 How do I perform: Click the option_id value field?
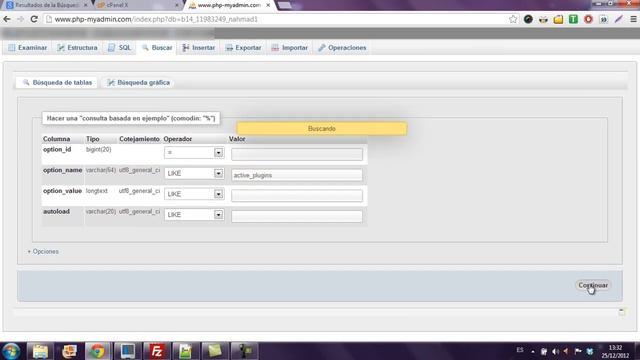pos(297,154)
